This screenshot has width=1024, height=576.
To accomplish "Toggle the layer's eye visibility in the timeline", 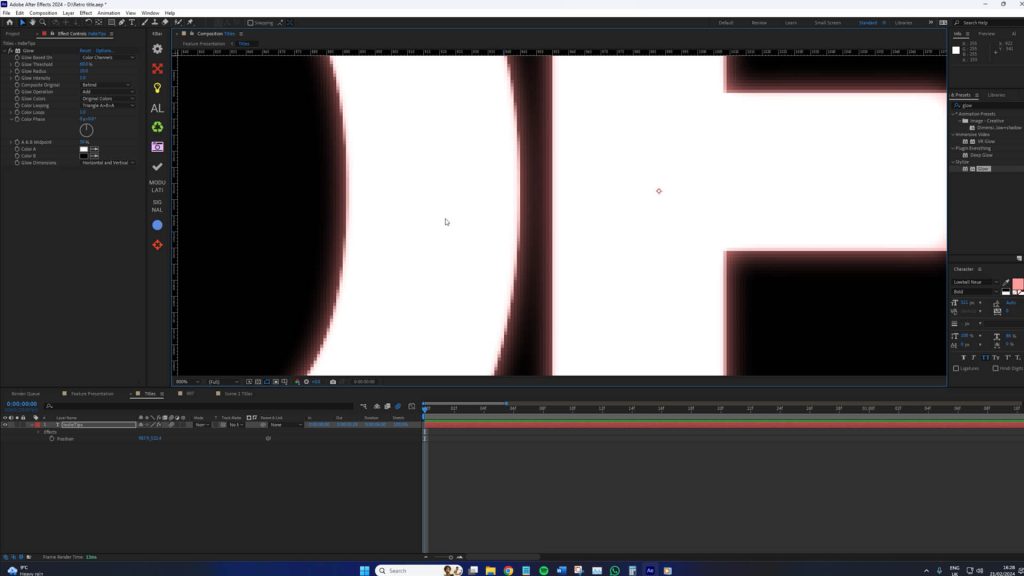I will [x=5, y=424].
